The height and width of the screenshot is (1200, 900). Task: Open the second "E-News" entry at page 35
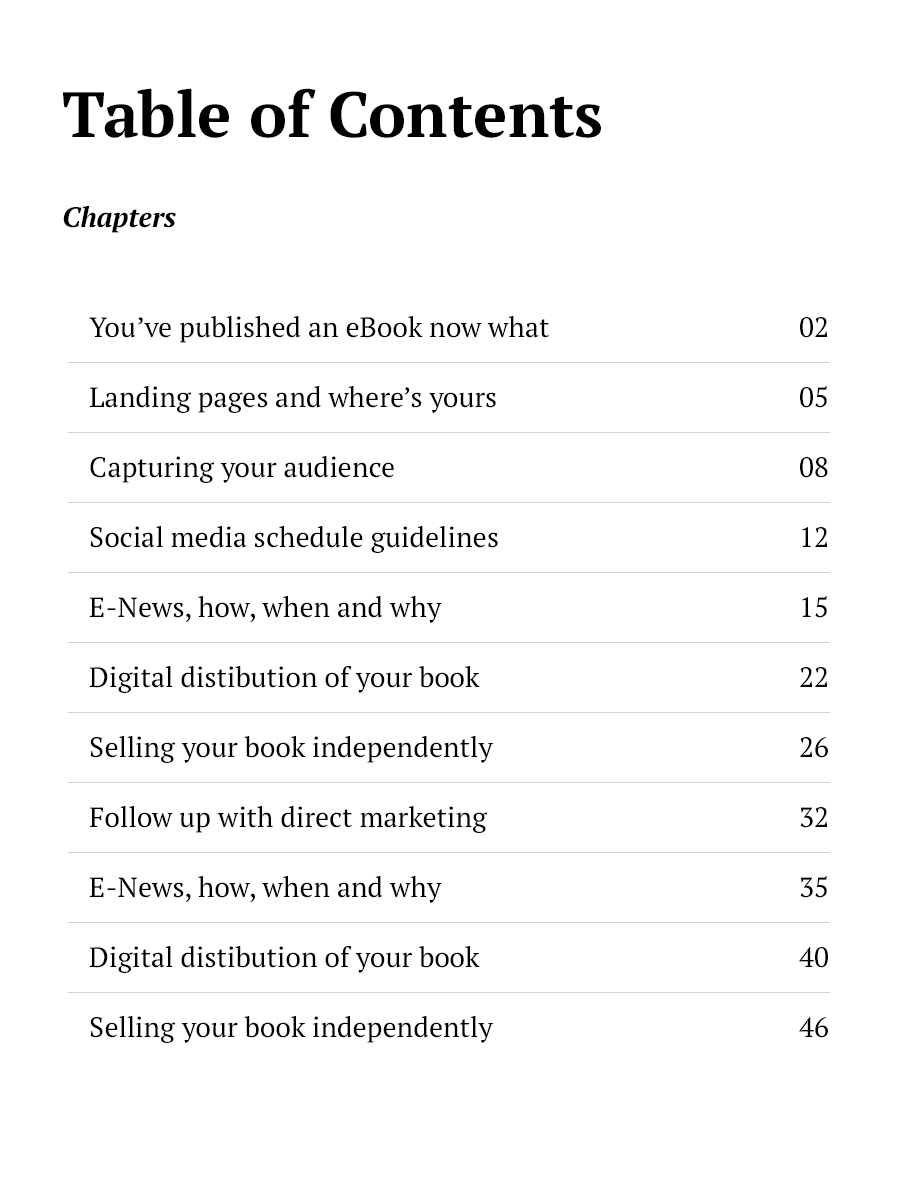coord(265,888)
